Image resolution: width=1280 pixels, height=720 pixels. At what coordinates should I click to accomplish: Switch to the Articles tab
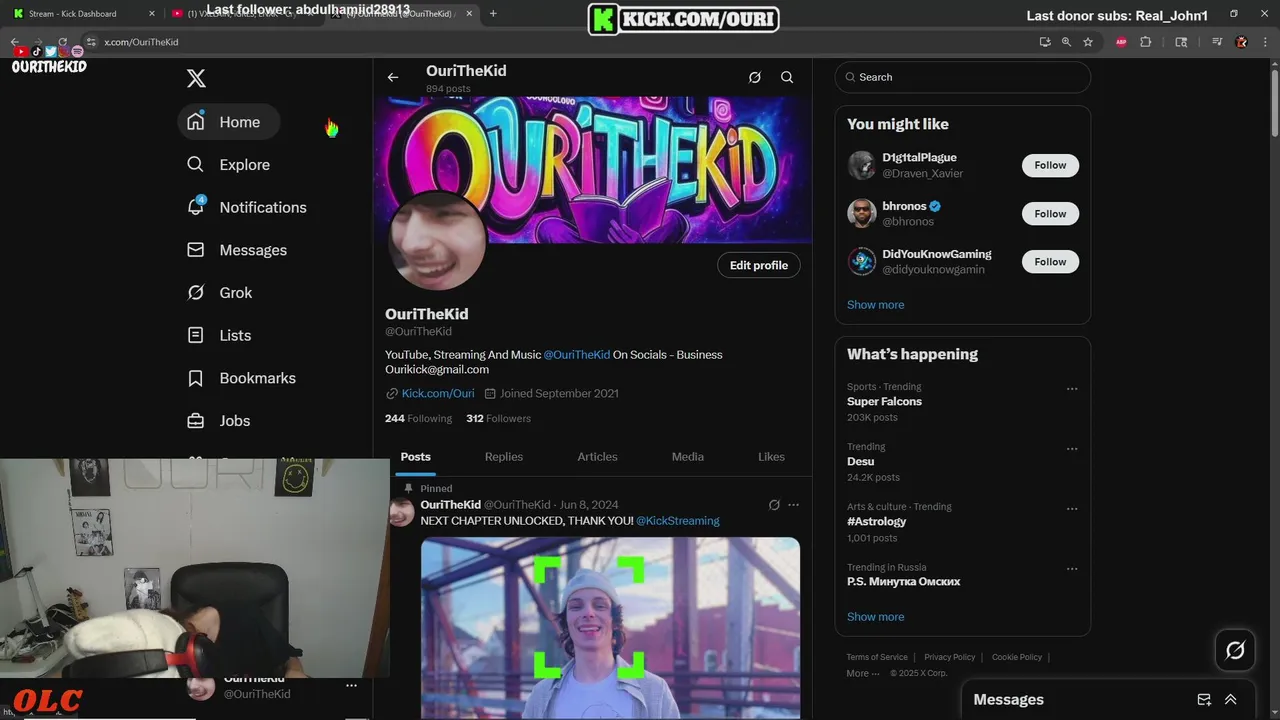(597, 457)
